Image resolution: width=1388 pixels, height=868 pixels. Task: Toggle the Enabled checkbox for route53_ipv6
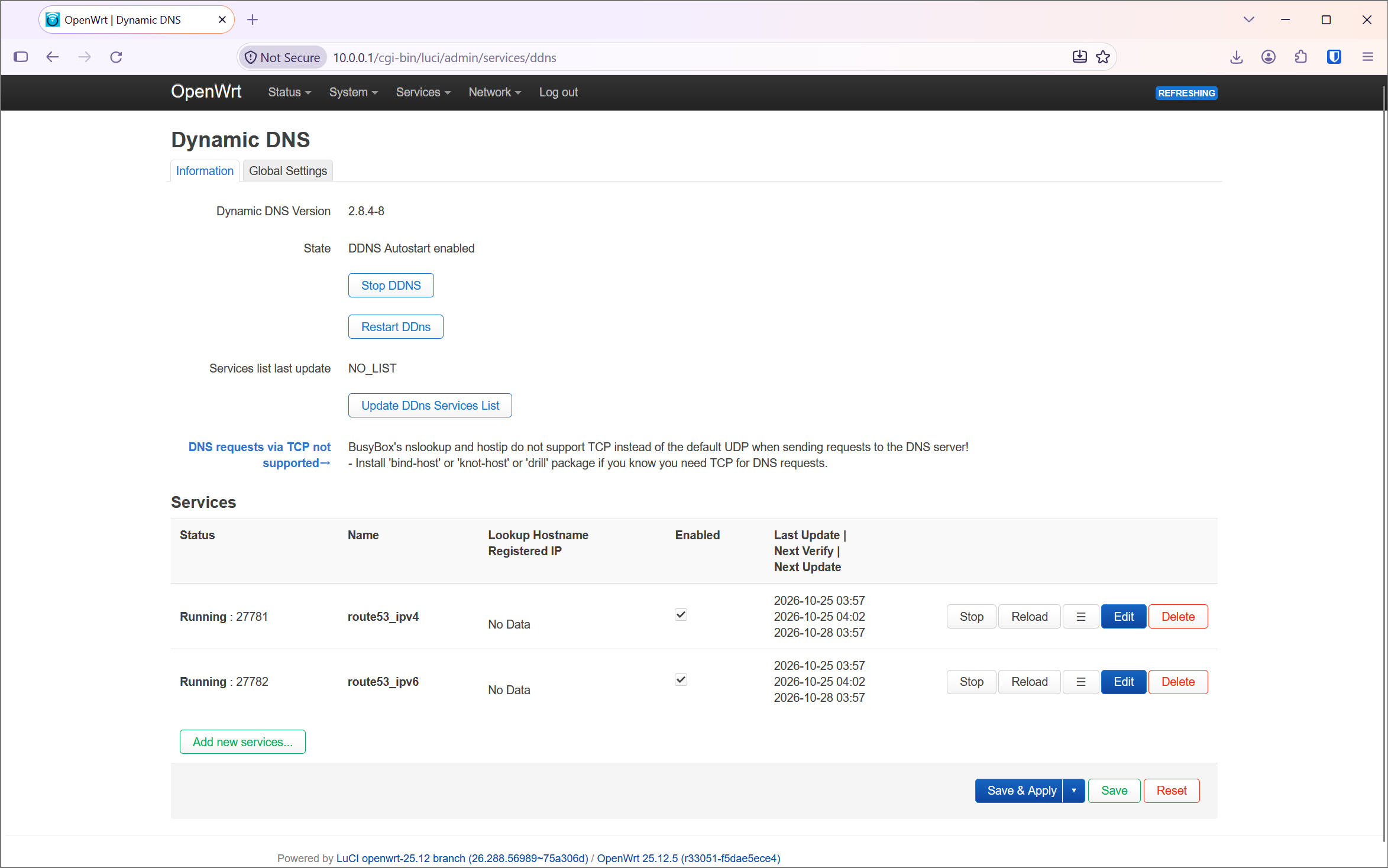[681, 679]
